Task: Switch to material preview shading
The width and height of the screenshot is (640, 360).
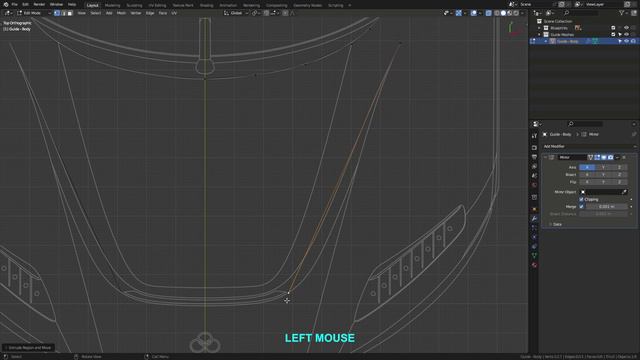Action: click(510, 13)
